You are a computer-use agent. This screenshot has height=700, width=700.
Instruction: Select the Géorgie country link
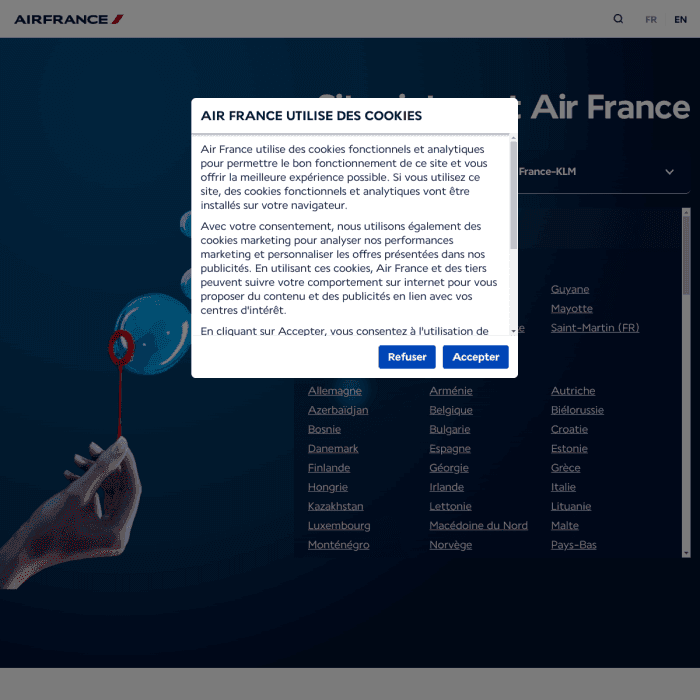(449, 467)
